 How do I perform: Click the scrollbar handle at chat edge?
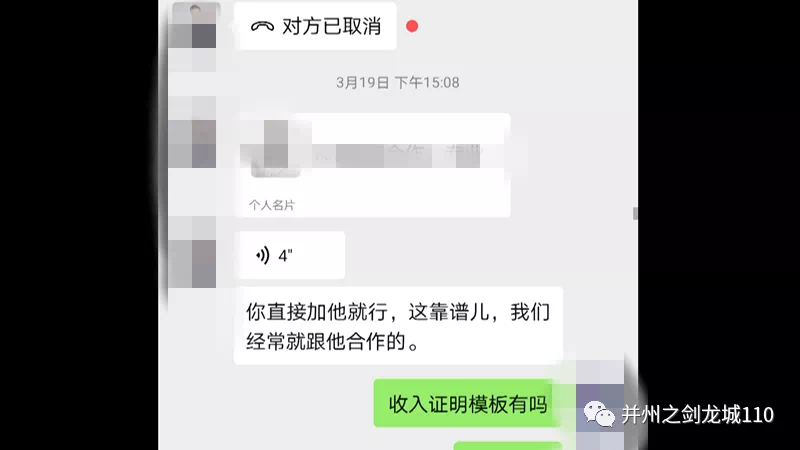tap(635, 213)
